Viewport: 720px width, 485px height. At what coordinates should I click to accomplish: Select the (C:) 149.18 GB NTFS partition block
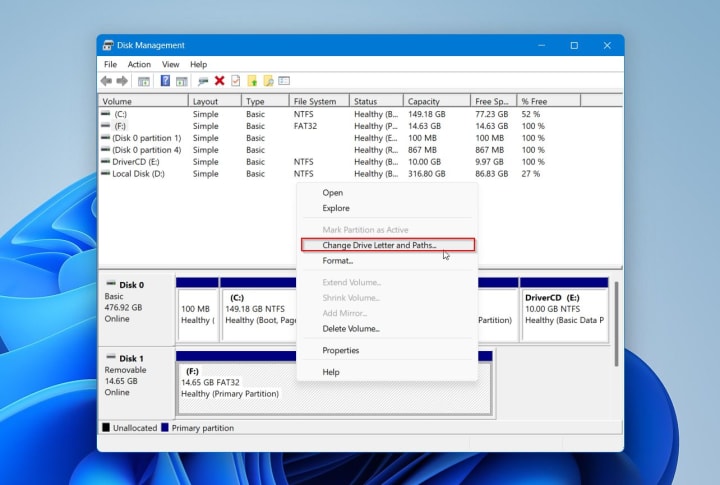coord(259,310)
